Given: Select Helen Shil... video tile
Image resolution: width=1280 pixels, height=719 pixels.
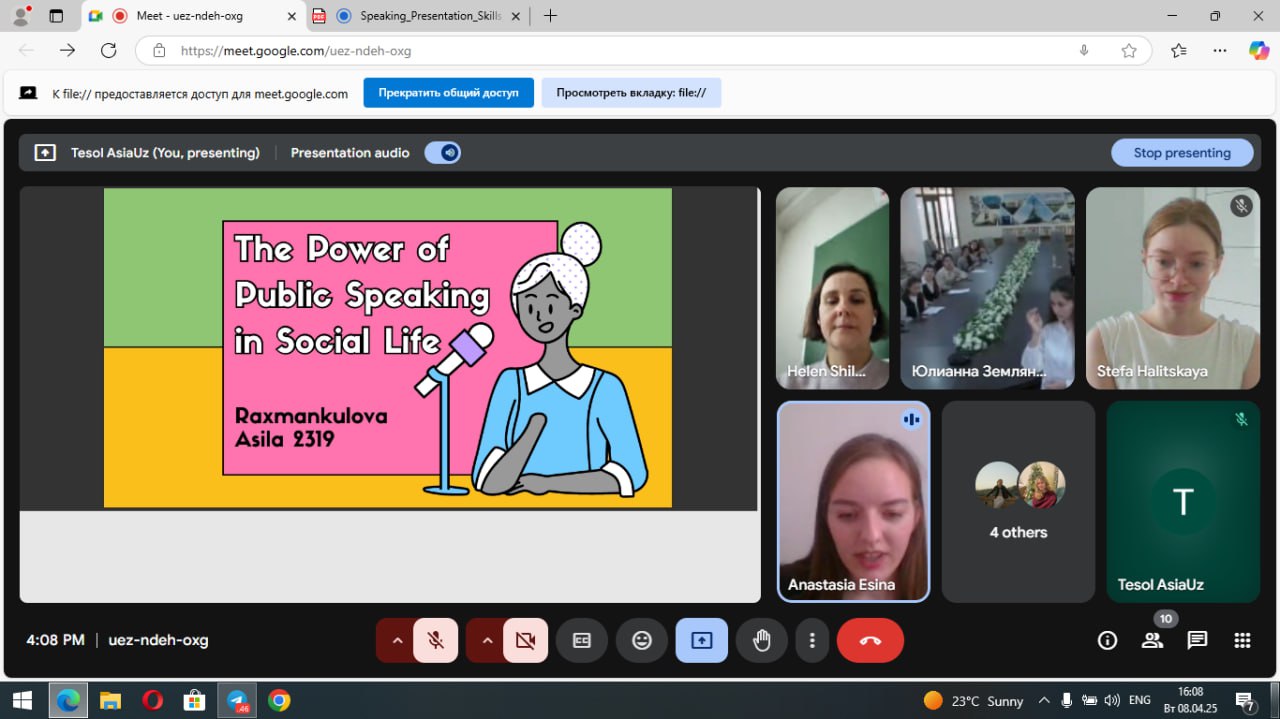Looking at the screenshot, I should coord(832,288).
